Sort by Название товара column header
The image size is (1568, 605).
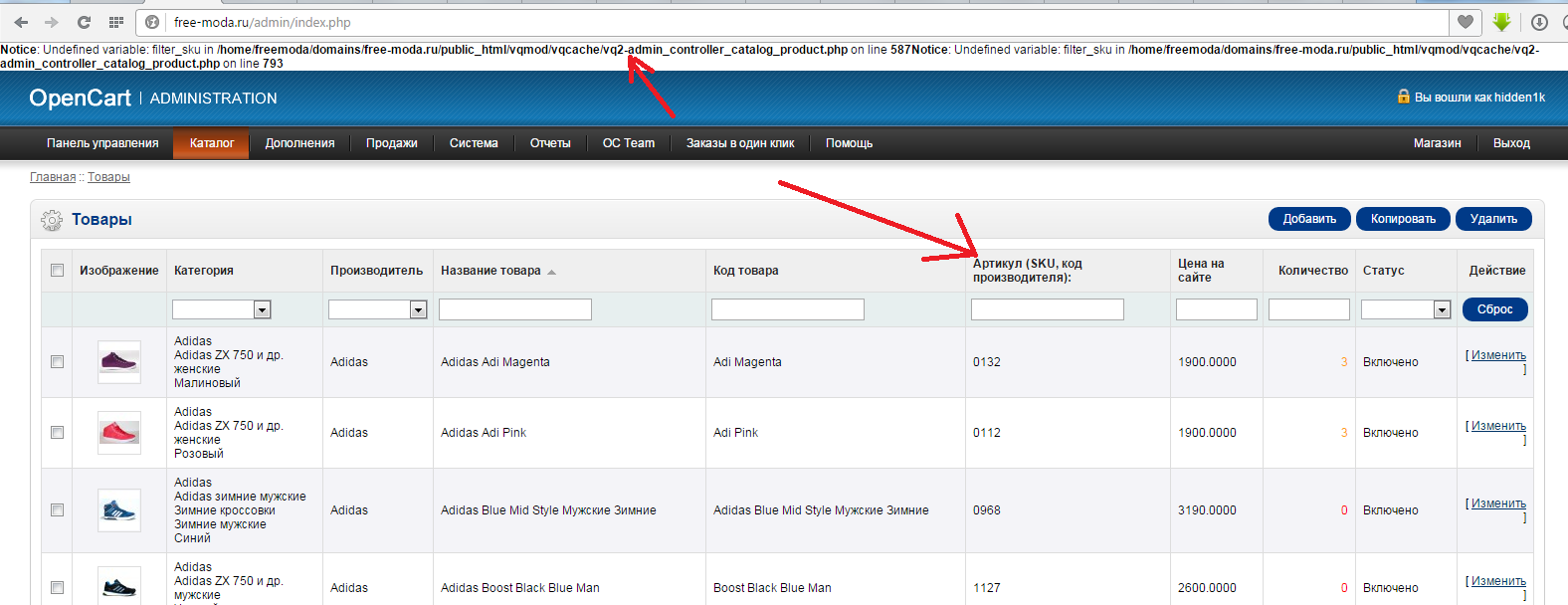490,271
